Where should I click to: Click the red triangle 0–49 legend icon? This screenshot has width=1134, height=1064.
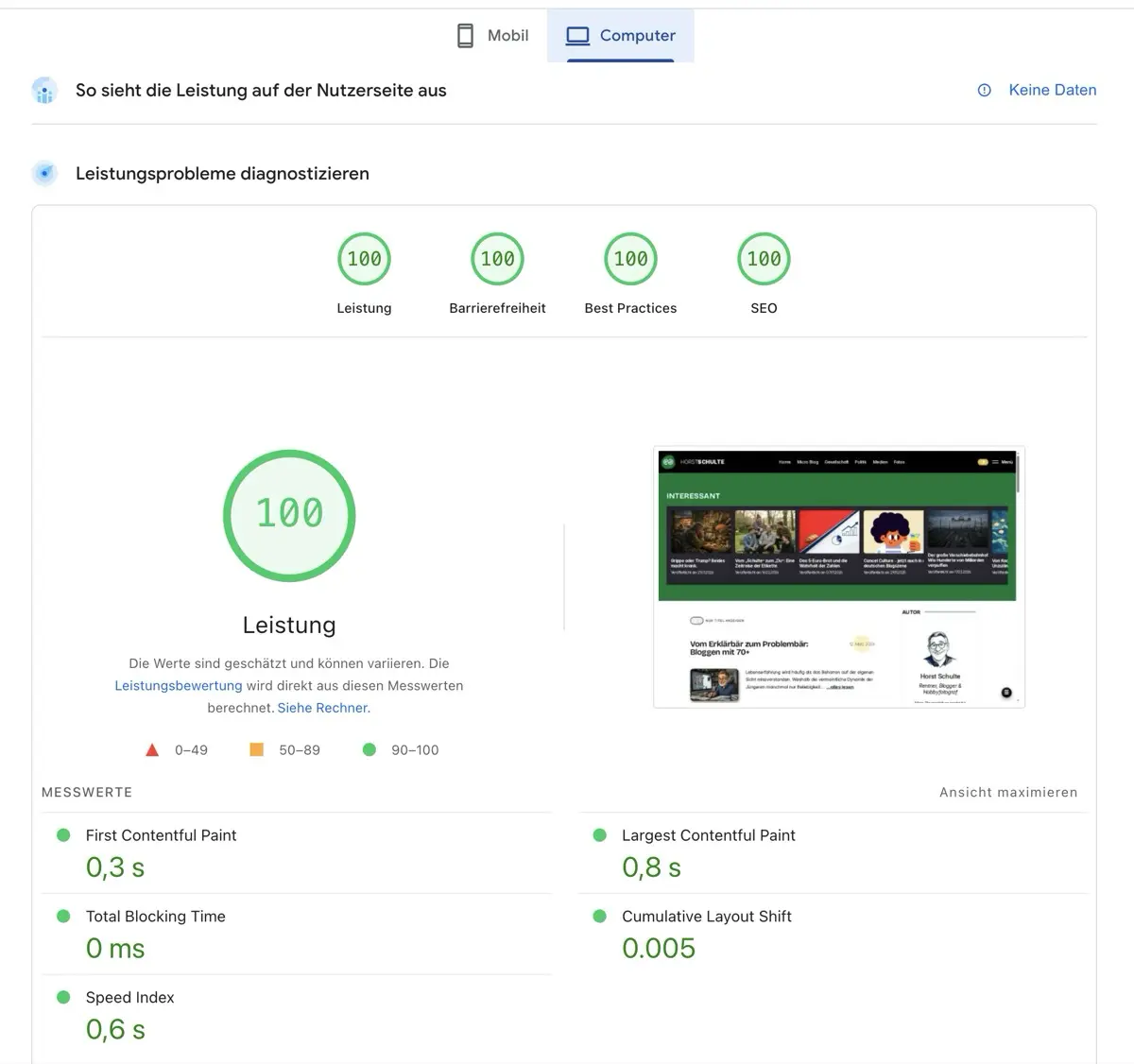coord(152,750)
